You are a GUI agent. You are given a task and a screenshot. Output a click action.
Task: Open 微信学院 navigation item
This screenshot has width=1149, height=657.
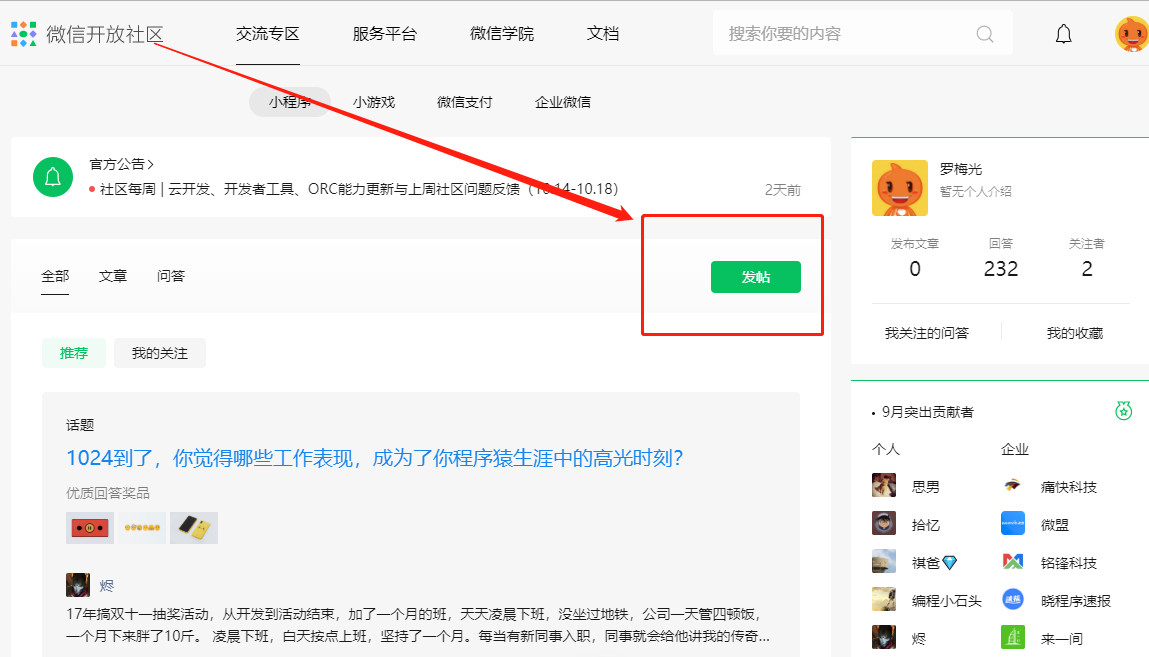coord(502,34)
